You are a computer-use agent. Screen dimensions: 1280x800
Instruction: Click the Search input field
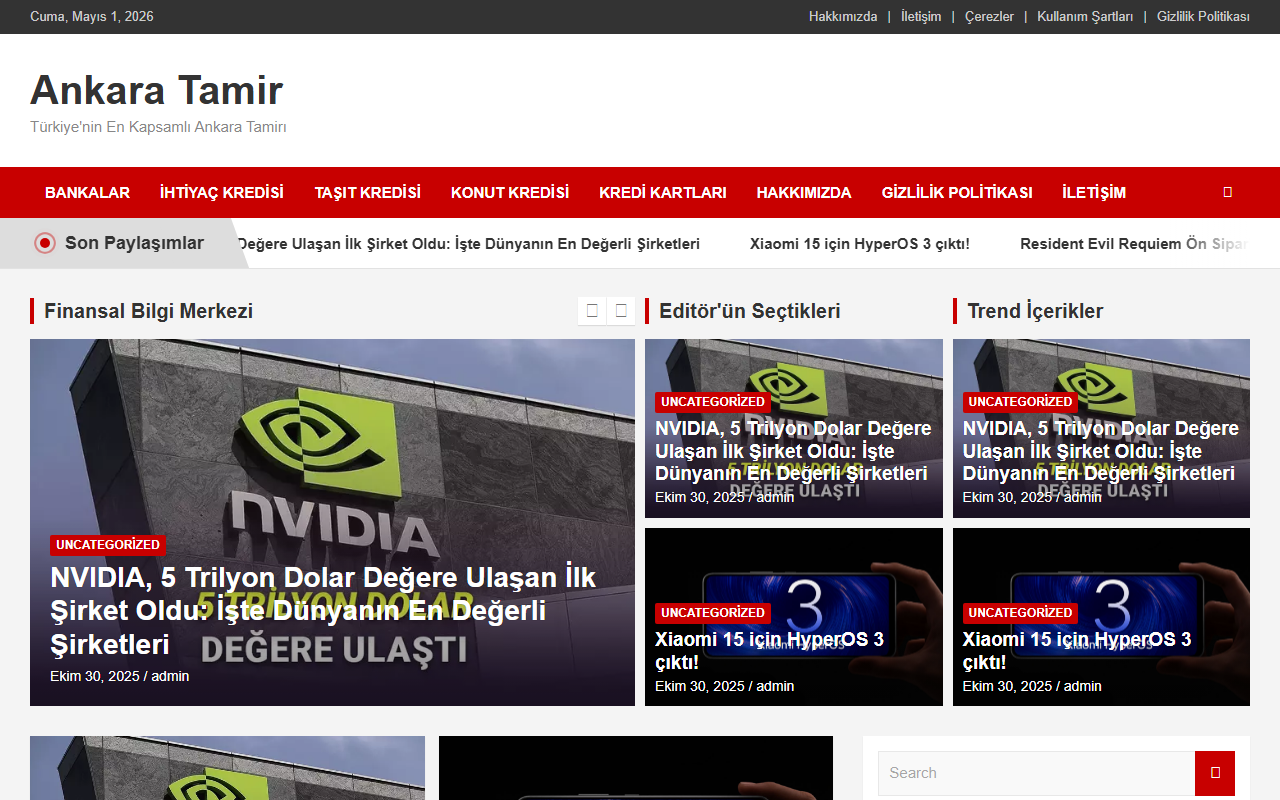click(1036, 773)
